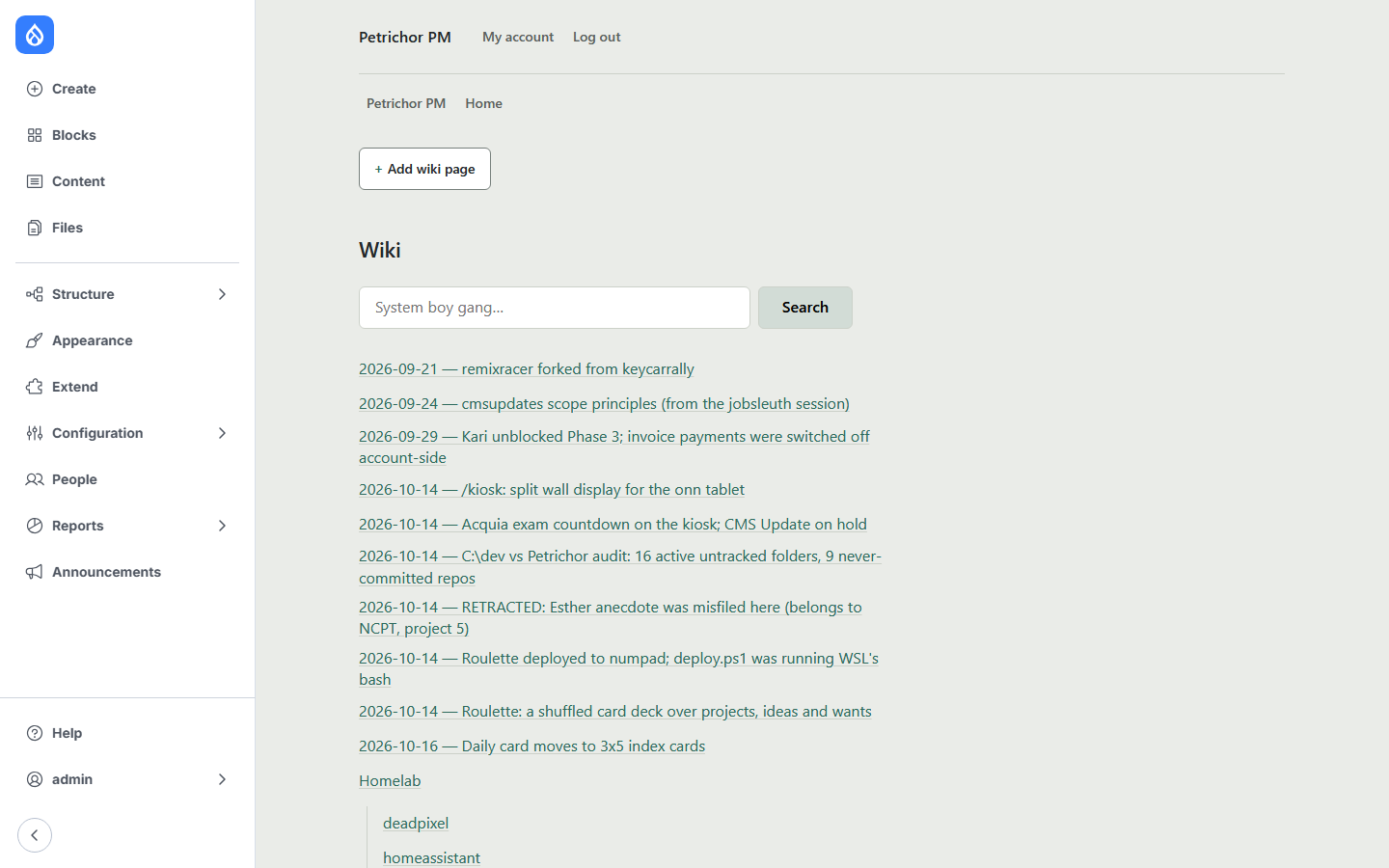Click the admin user avatar icon
Screen dimensions: 1389x868
click(35, 779)
